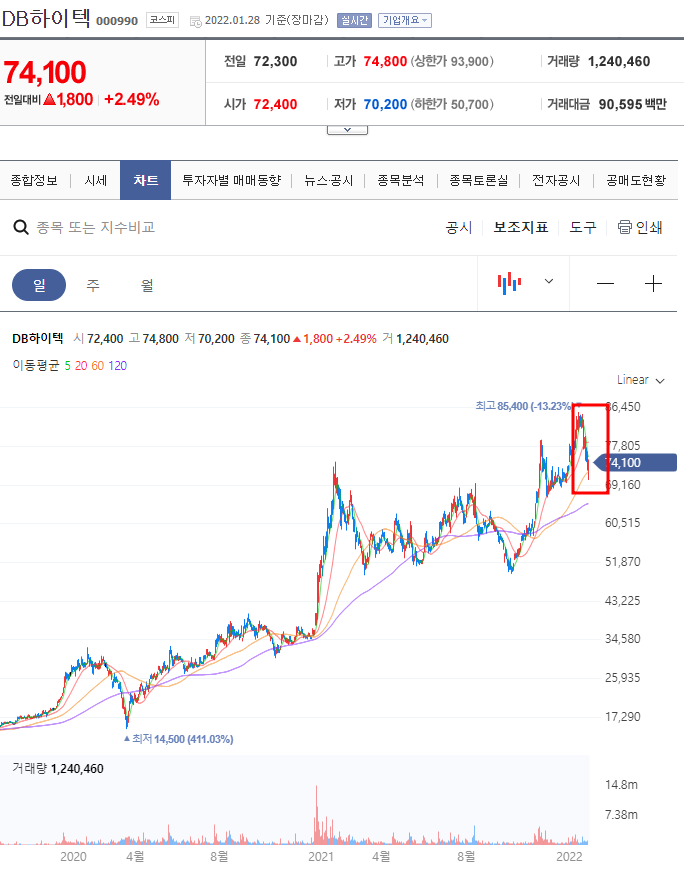The width and height of the screenshot is (684, 889).
Task: Expand the quote details down-arrow toggle
Action: tap(347, 130)
